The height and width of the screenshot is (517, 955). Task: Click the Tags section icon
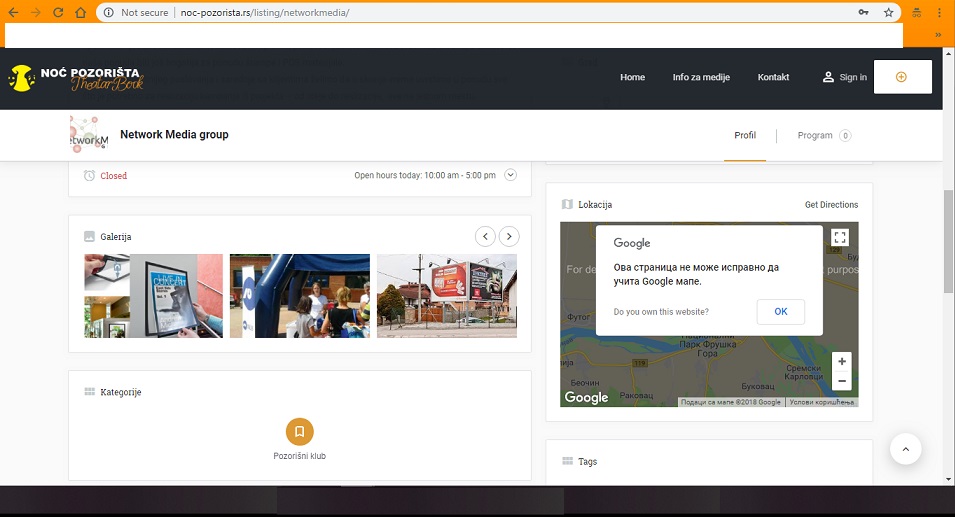tap(567, 461)
